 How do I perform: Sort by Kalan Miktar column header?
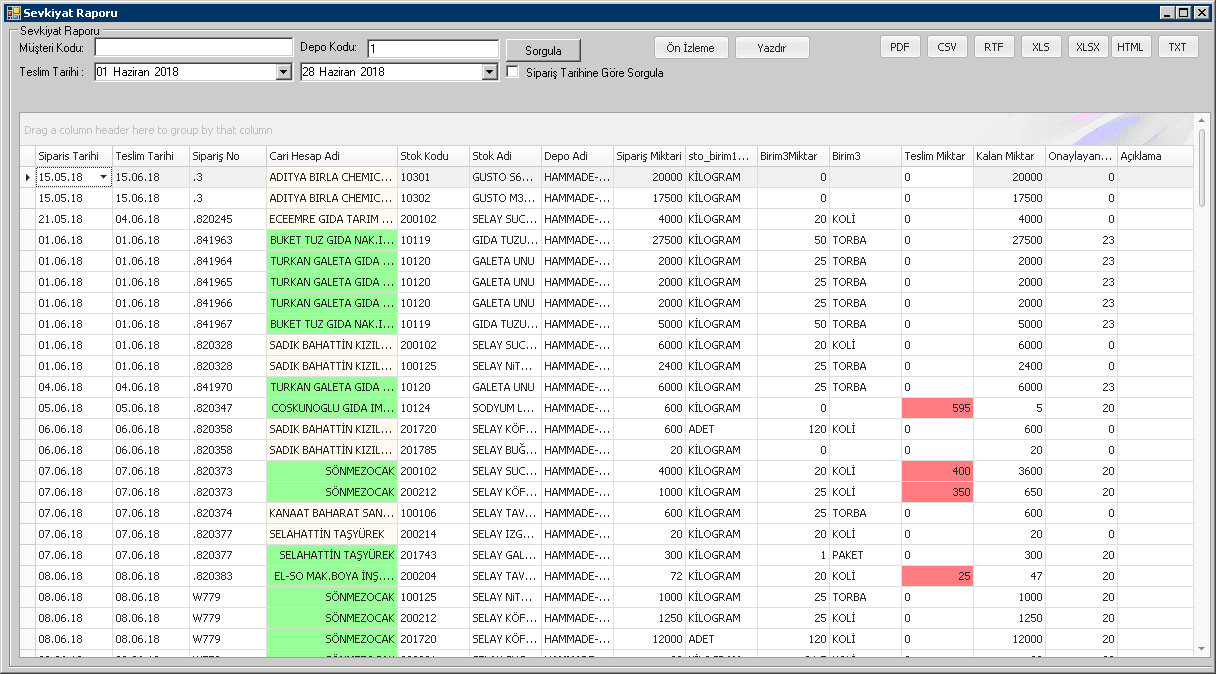pyautogui.click(x=1009, y=156)
